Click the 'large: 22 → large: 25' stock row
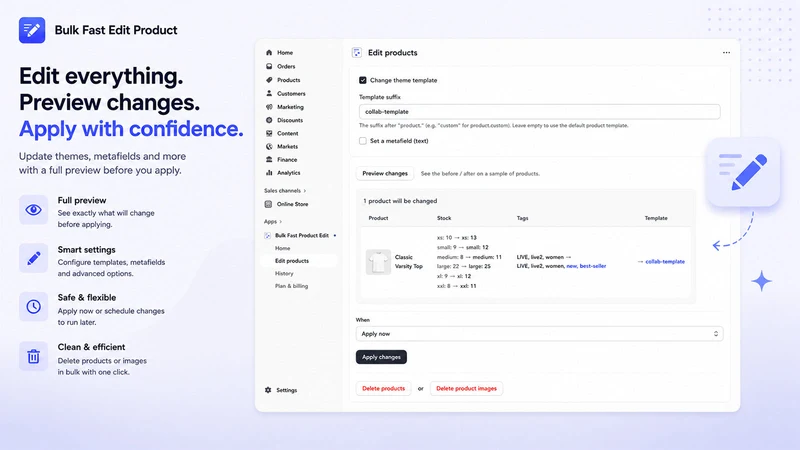 463,266
